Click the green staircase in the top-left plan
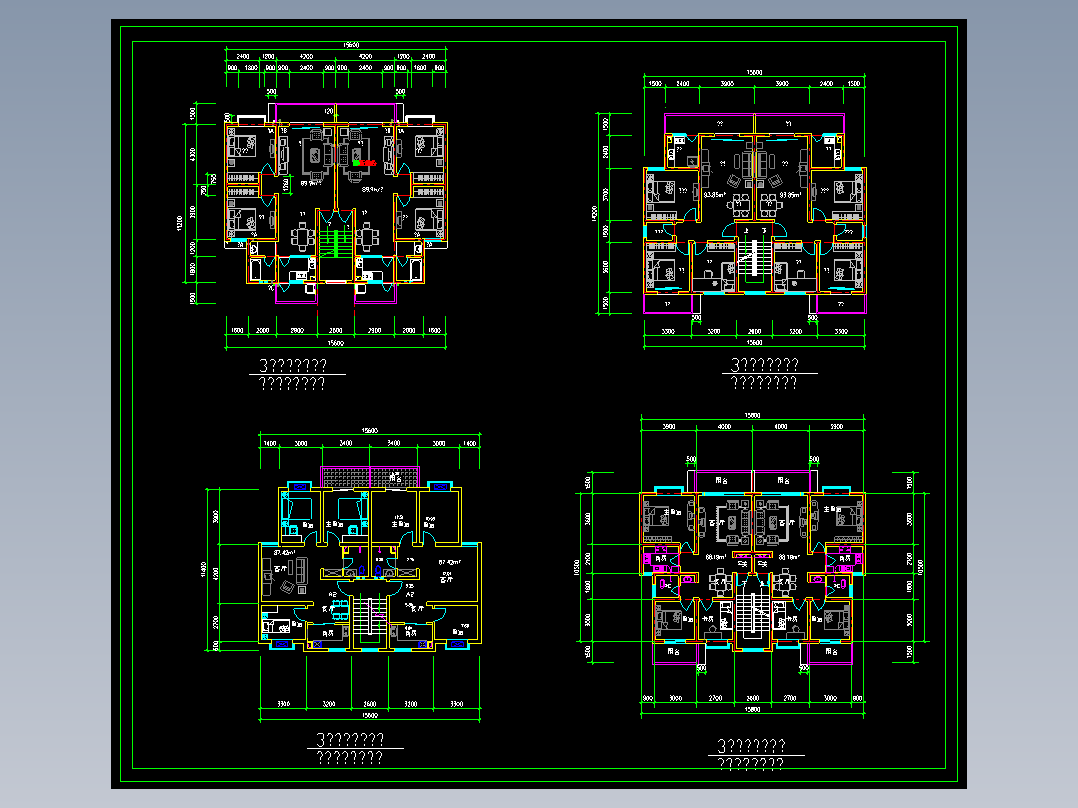Viewport: 1078px width, 808px height. 336,244
